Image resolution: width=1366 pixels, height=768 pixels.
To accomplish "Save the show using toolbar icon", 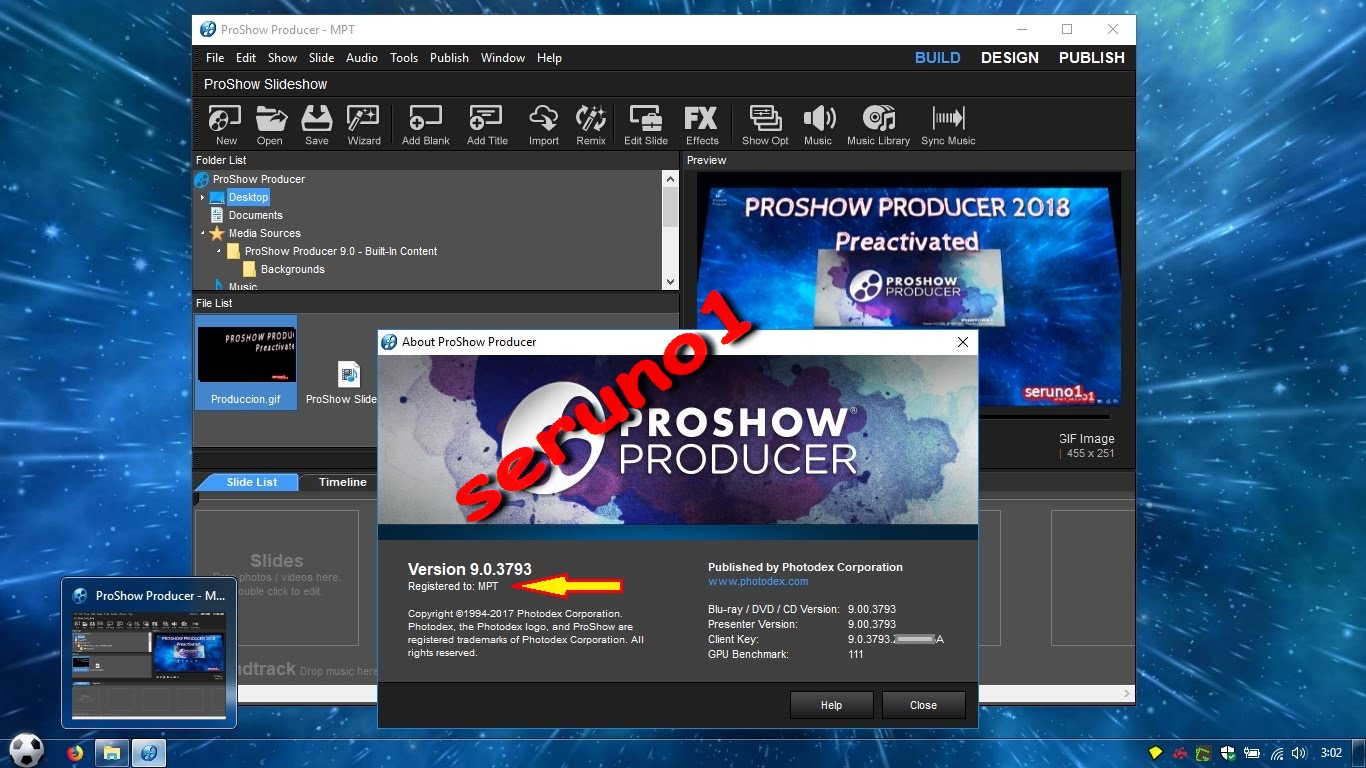I will pos(317,126).
